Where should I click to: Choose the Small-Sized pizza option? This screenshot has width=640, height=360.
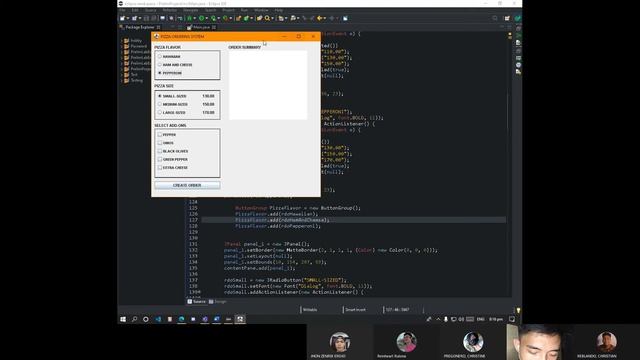[160, 96]
